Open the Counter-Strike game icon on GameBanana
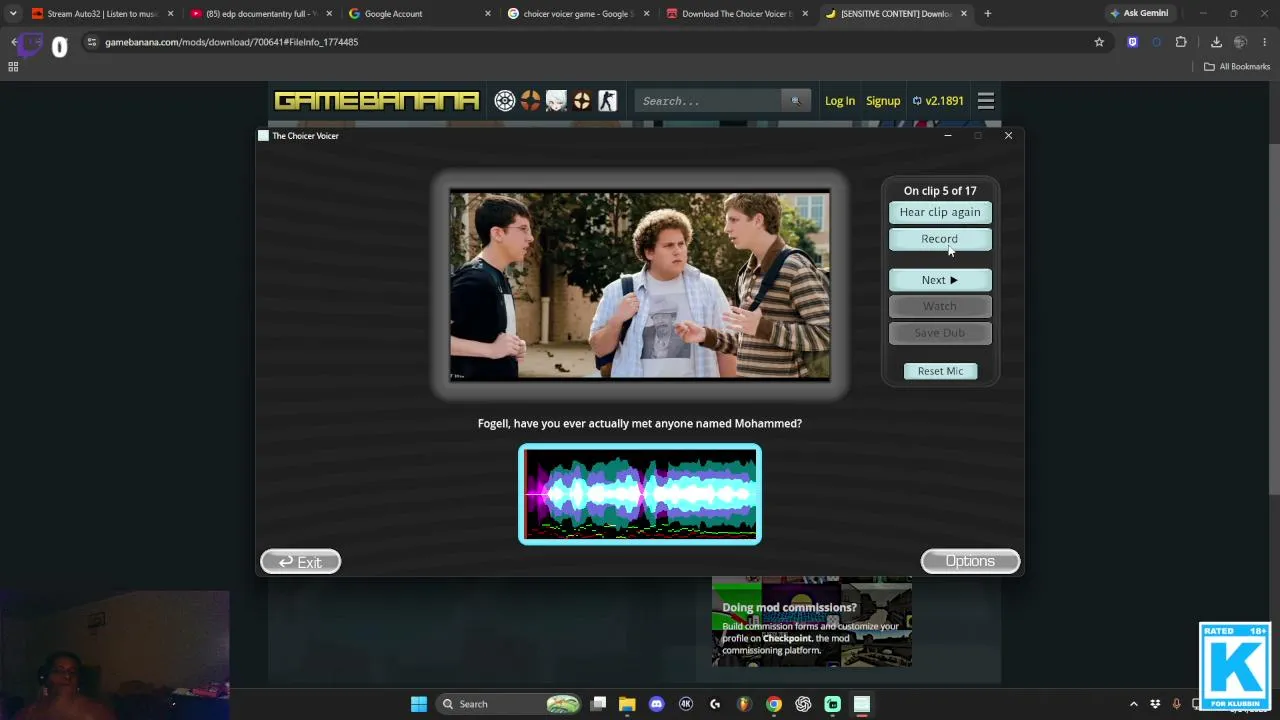 (x=608, y=101)
